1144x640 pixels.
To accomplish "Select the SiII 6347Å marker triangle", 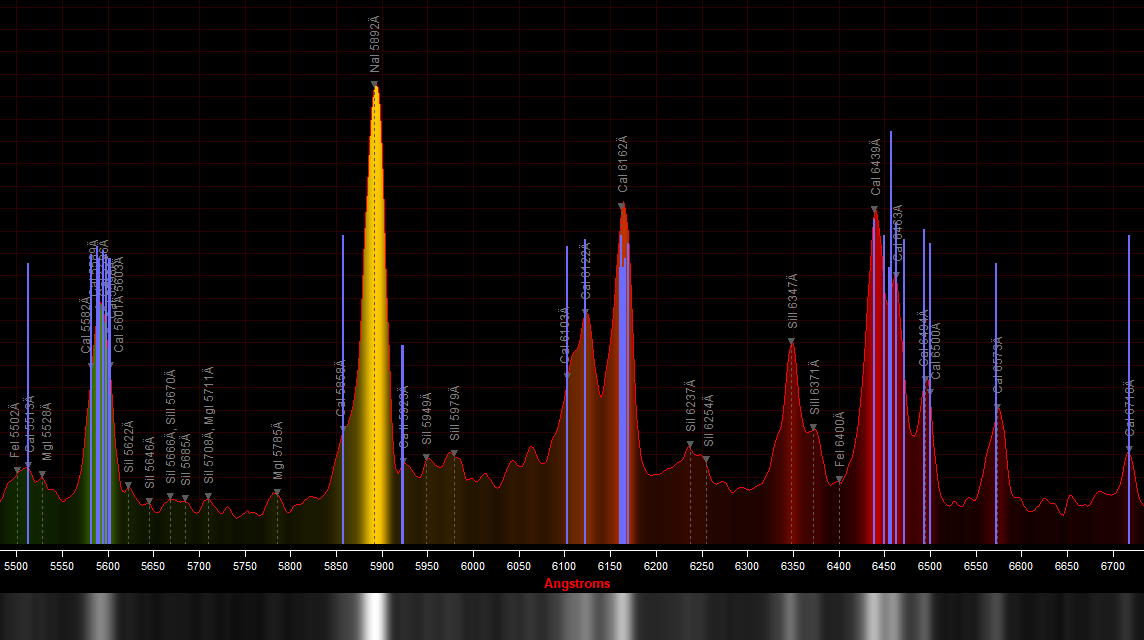I will click(x=791, y=342).
